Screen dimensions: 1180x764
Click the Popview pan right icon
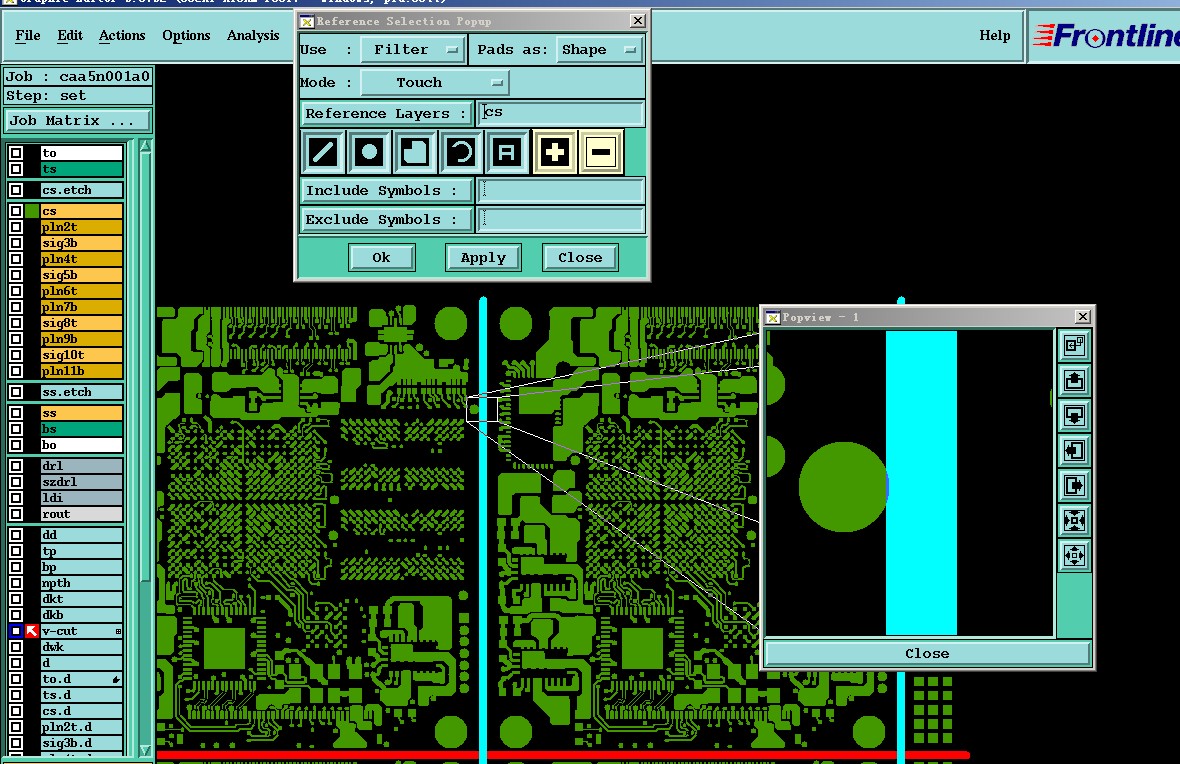coord(1074,485)
